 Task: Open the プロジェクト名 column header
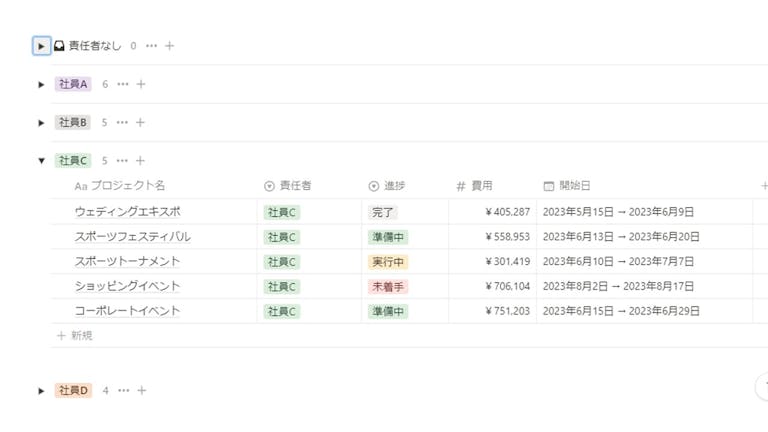click(x=120, y=186)
